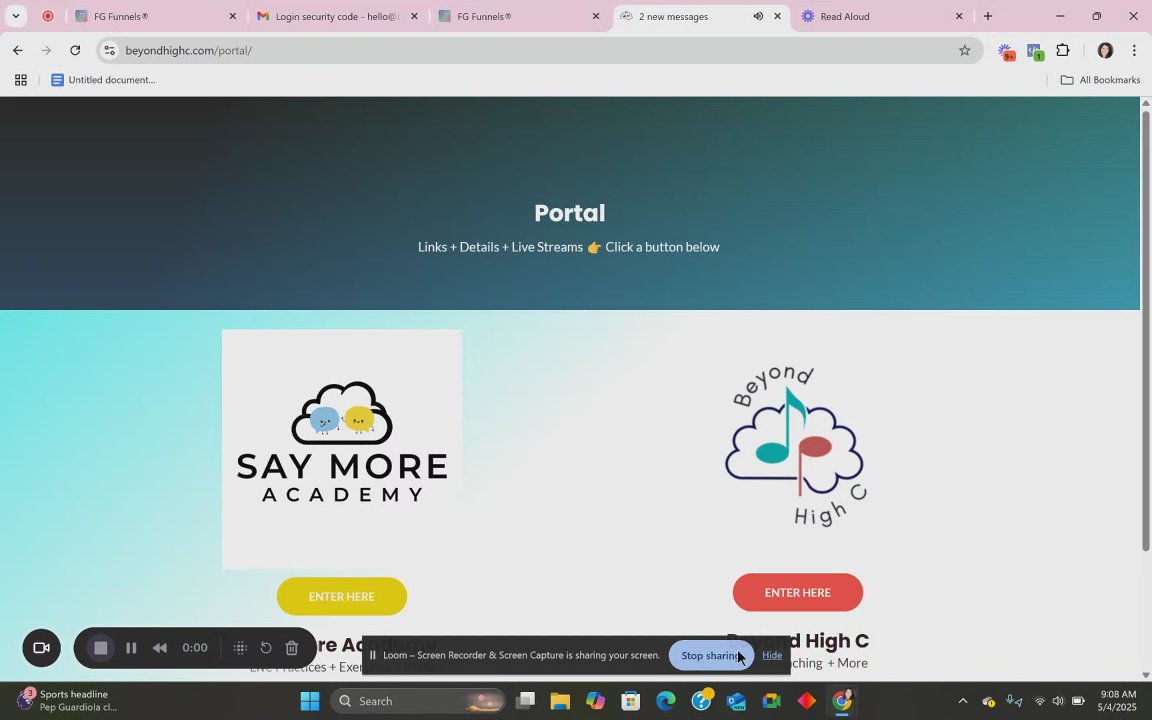
Task: Open the Untitled document bookmark
Action: pyautogui.click(x=103, y=79)
